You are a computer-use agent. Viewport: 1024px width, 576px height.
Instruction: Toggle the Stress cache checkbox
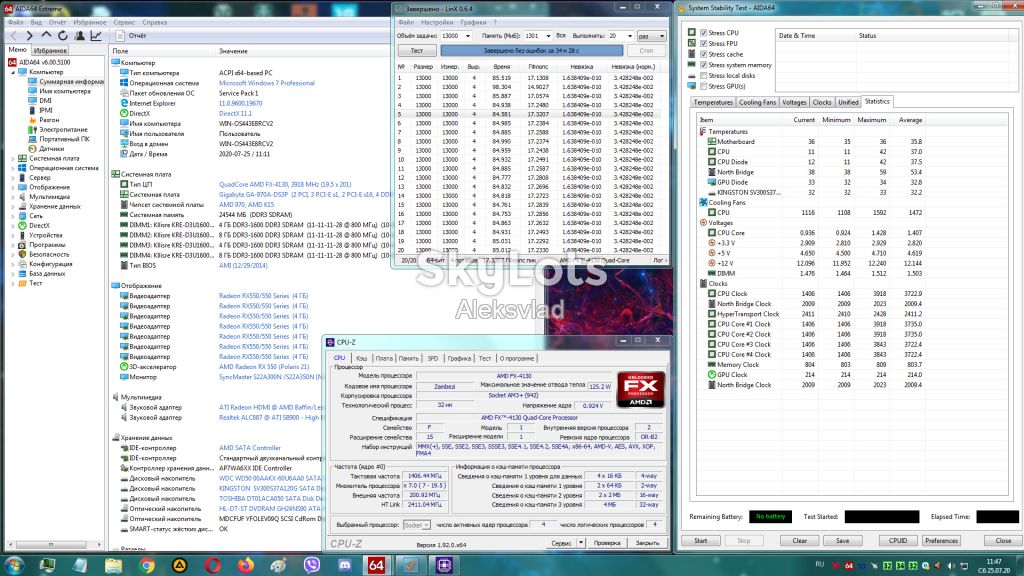point(703,54)
